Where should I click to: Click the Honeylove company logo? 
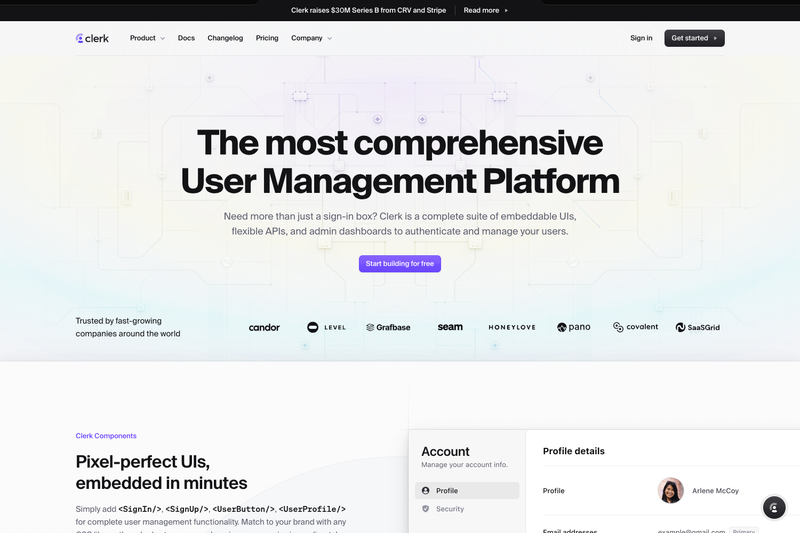click(x=512, y=327)
